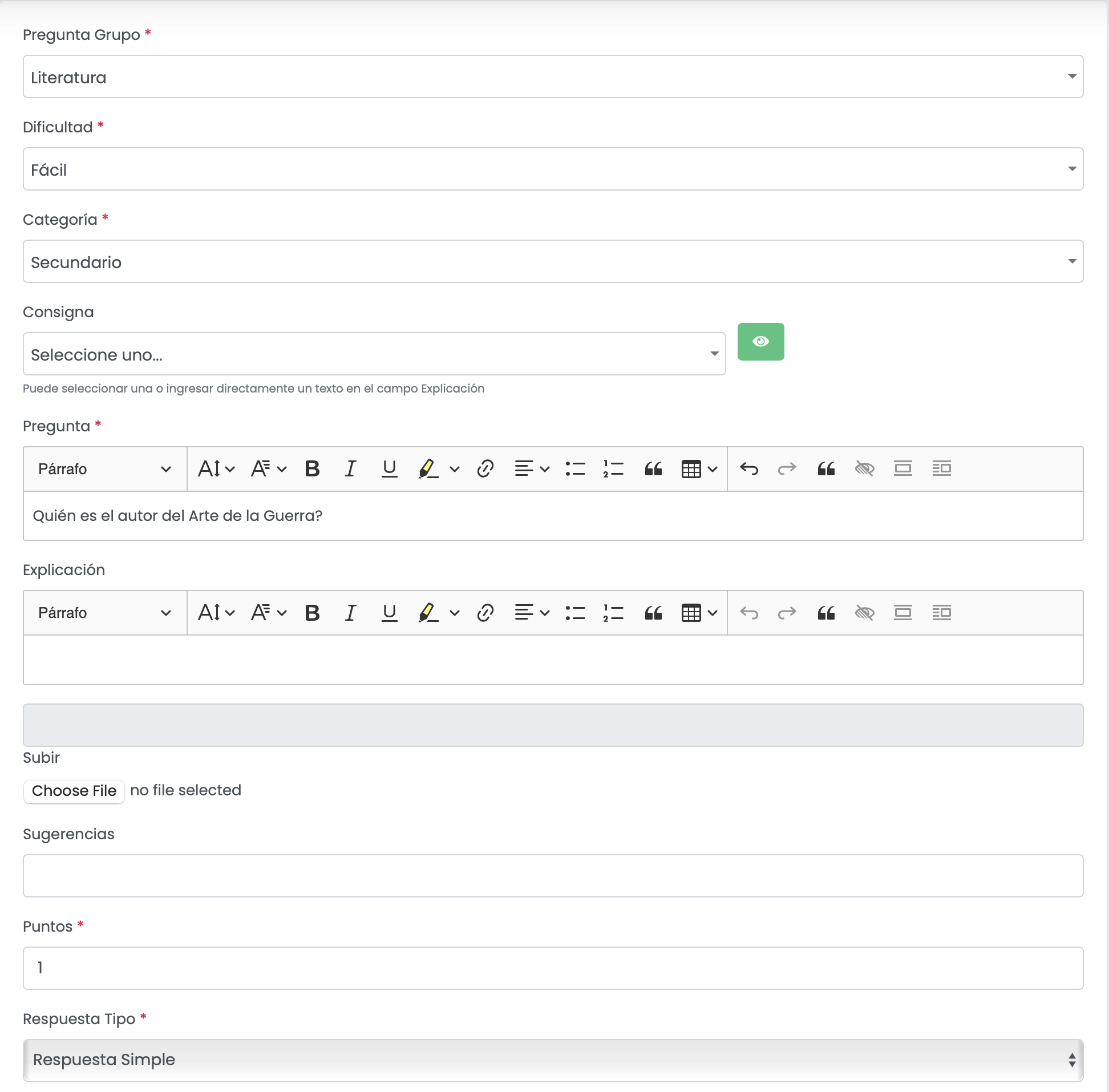Click into the Explicación text area
Image resolution: width=1109 pixels, height=1092 pixels.
(x=553, y=660)
